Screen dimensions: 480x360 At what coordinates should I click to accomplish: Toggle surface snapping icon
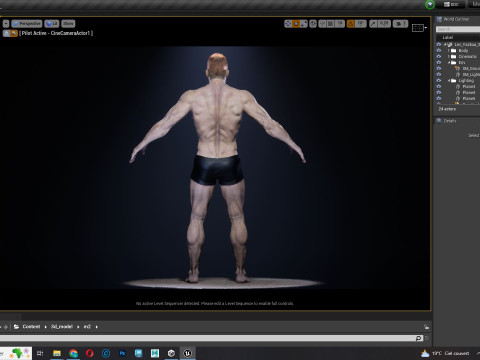coord(322,24)
